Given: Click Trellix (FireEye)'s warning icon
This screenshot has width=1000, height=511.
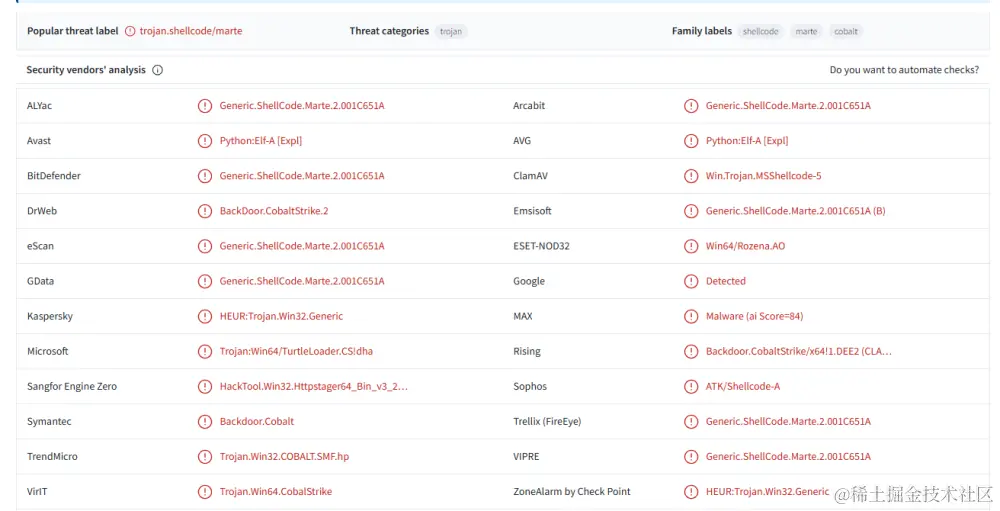Looking at the screenshot, I should 691,422.
